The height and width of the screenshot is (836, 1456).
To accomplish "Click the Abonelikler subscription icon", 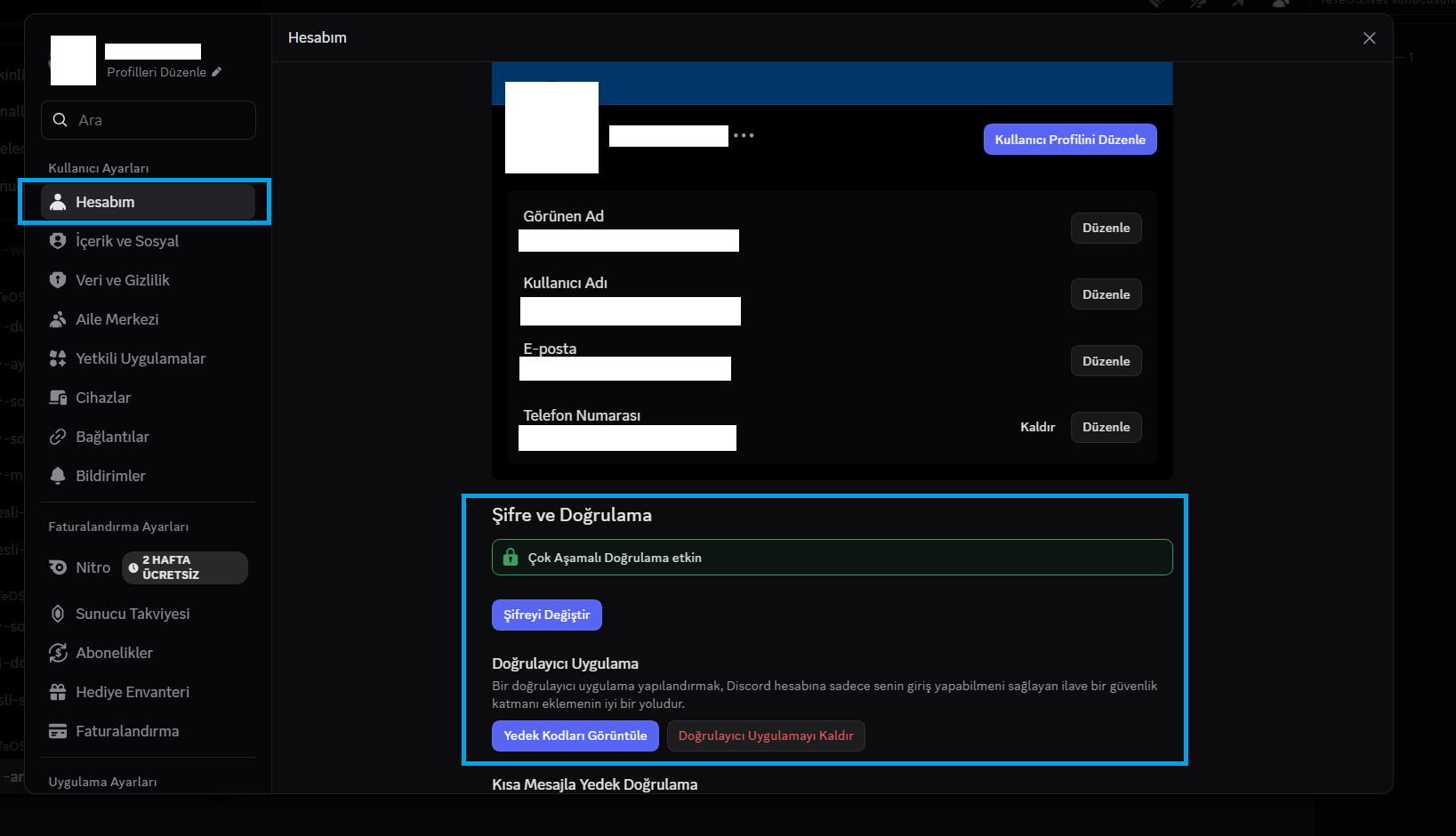I will (58, 653).
